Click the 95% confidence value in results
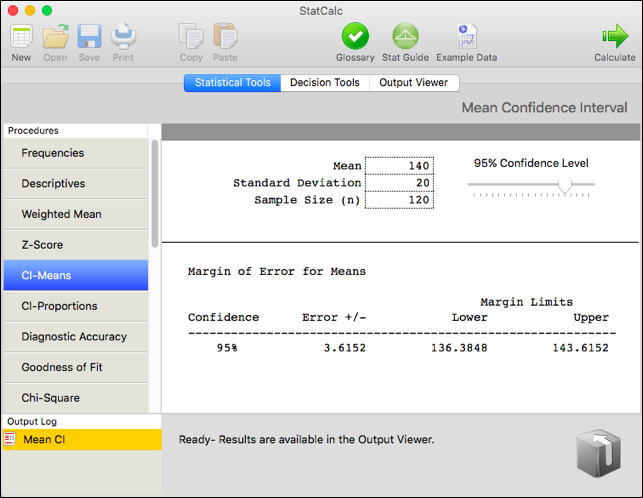This screenshot has height=498, width=643. [227, 348]
